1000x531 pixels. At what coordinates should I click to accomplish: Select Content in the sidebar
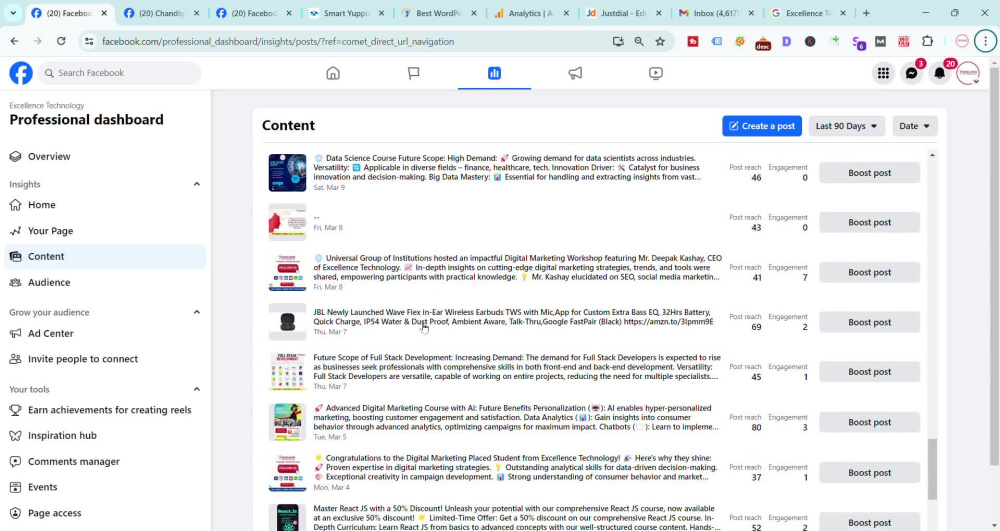[105, 256]
